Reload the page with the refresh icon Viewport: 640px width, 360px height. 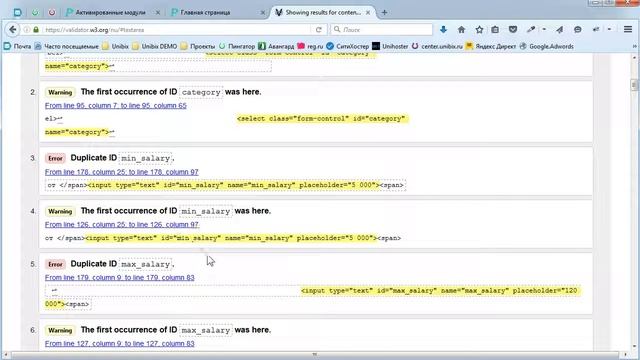tap(318, 29)
